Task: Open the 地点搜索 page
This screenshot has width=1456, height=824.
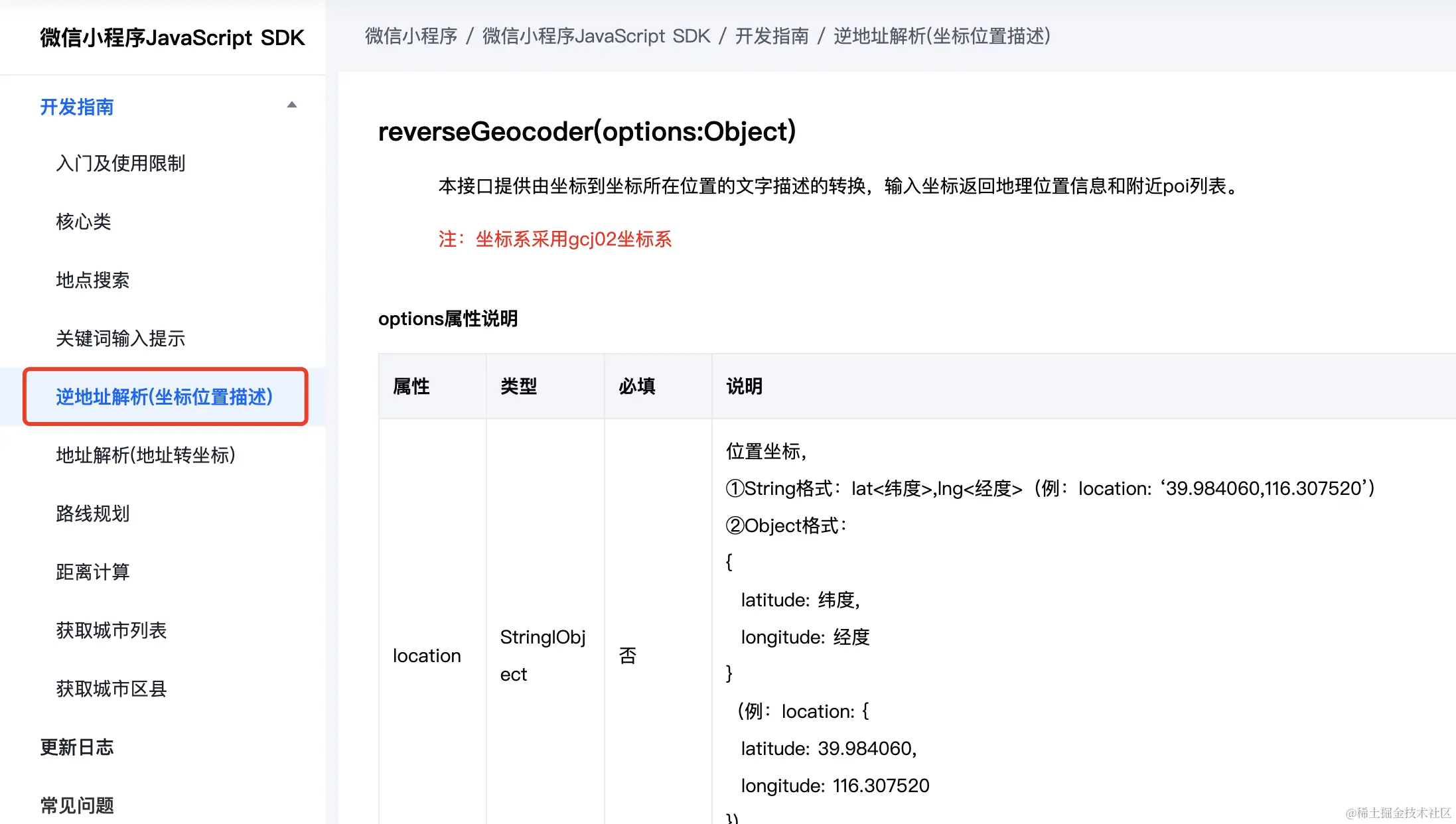Action: [x=94, y=281]
